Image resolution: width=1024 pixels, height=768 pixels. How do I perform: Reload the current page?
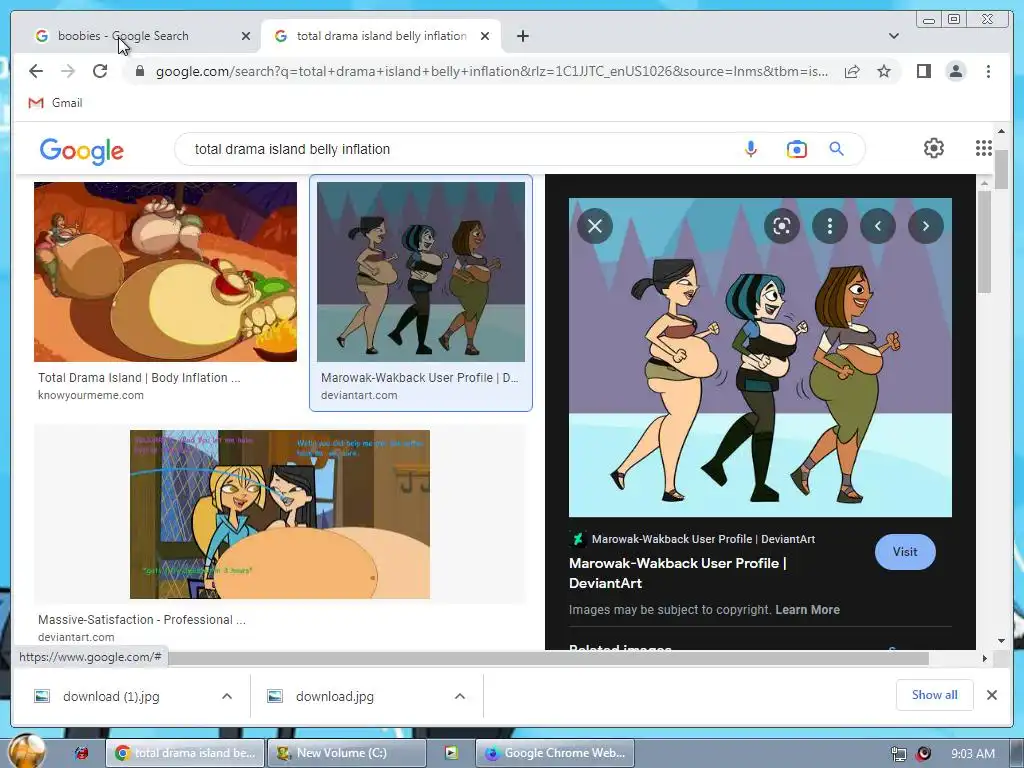tap(100, 71)
